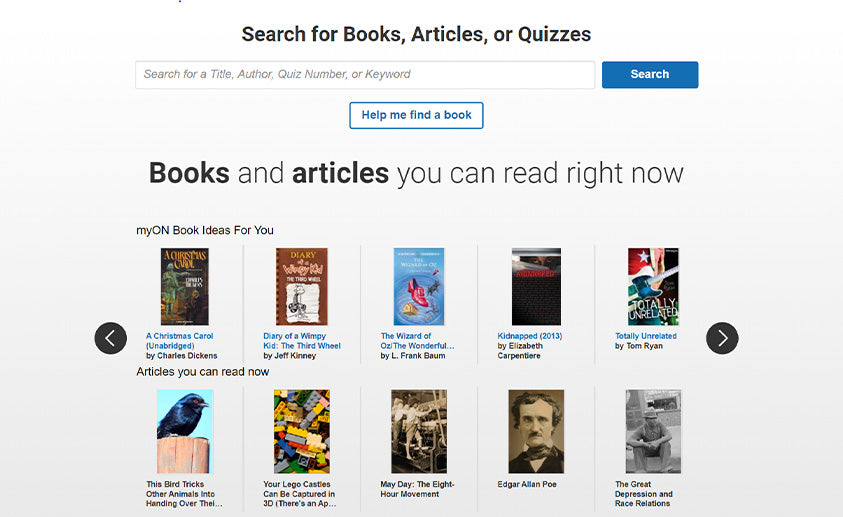Click Diary of a Wimpy Kid title link

[x=301, y=341]
